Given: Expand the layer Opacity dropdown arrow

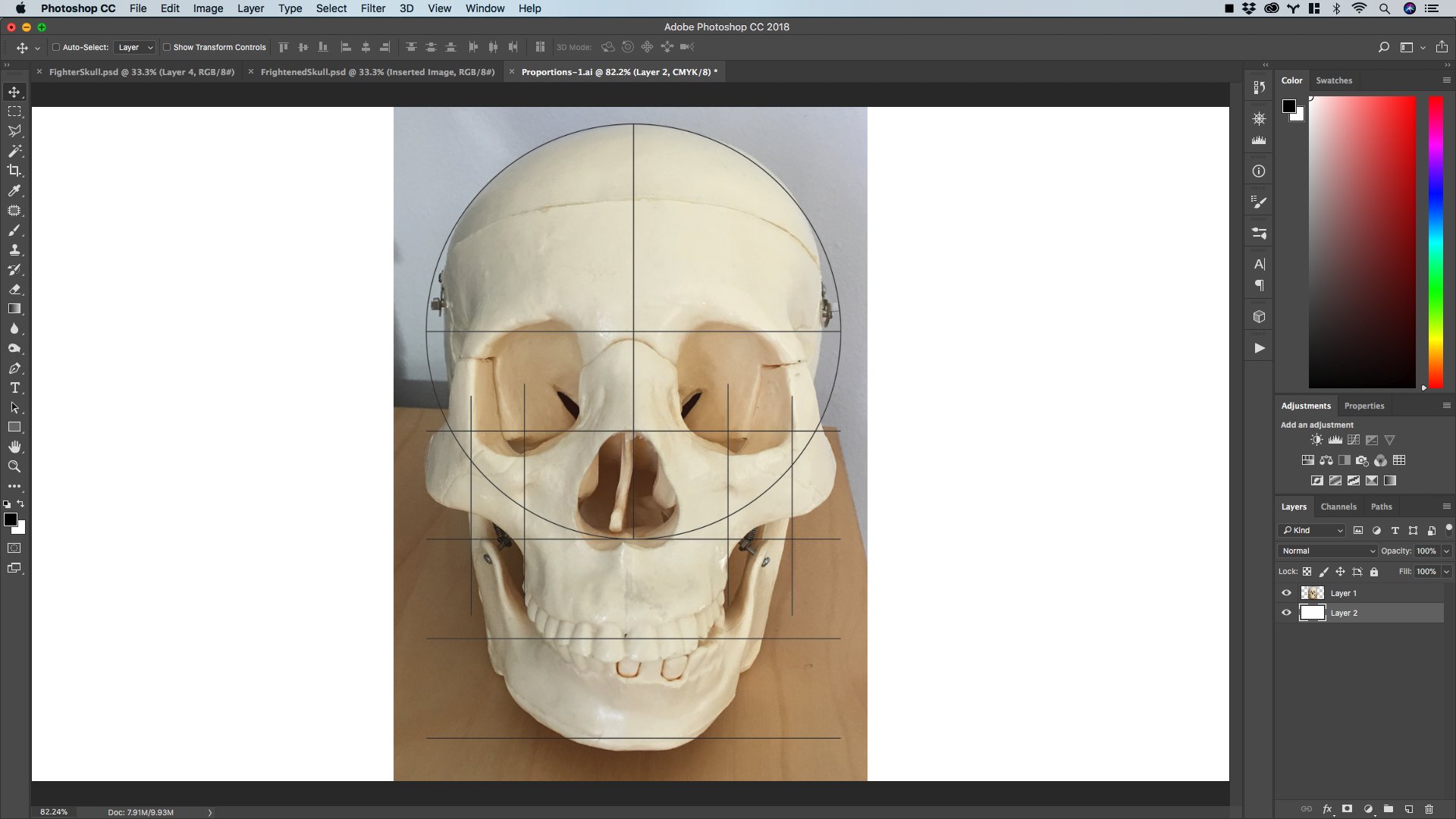Looking at the screenshot, I should click(1446, 551).
